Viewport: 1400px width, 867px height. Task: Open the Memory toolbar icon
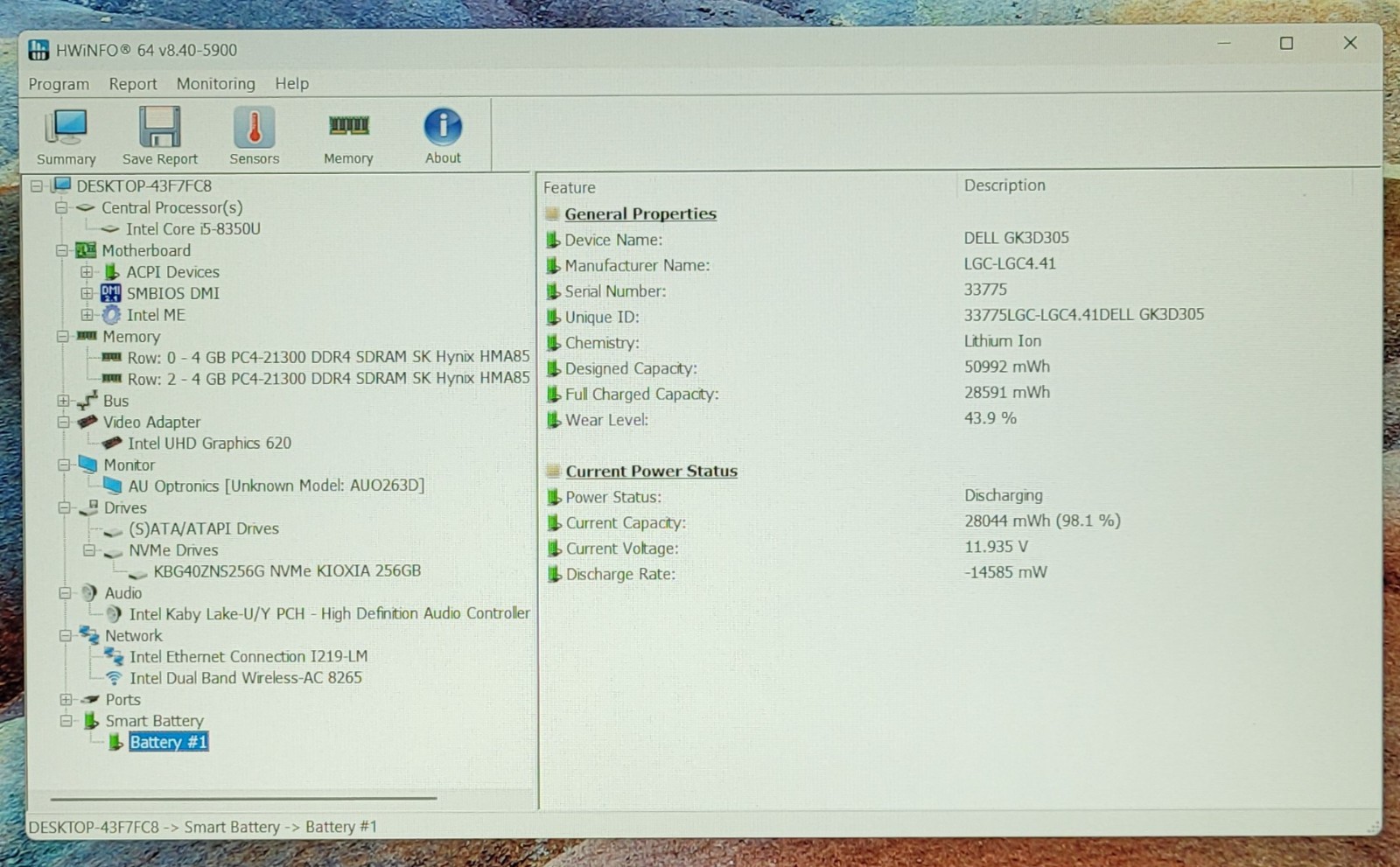point(348,126)
